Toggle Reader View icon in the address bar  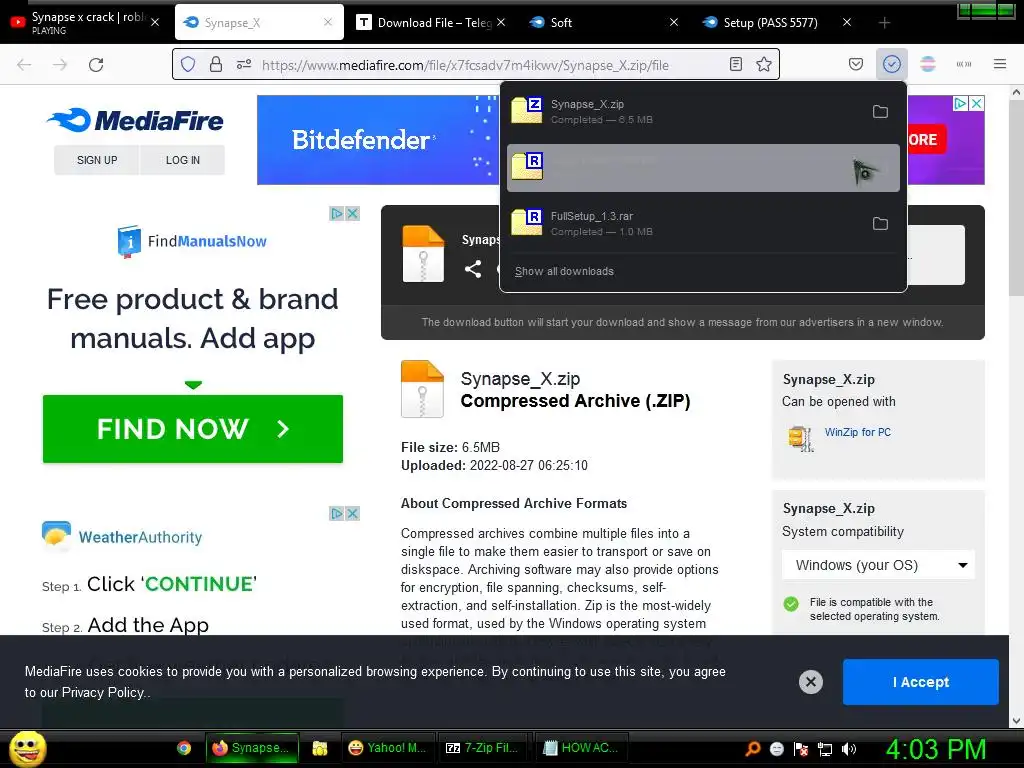coord(736,64)
